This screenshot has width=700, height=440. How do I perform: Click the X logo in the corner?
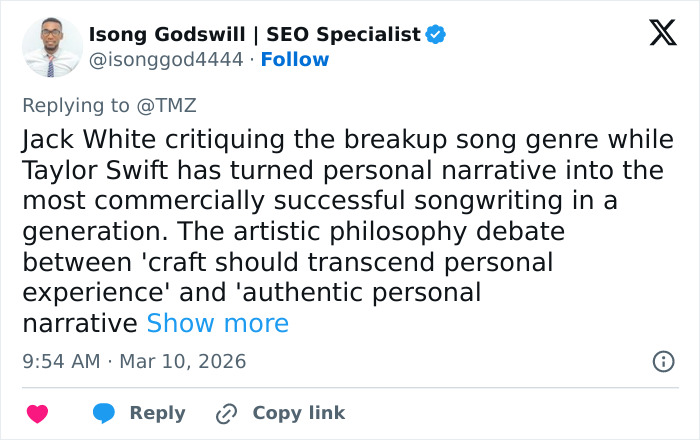point(662,34)
